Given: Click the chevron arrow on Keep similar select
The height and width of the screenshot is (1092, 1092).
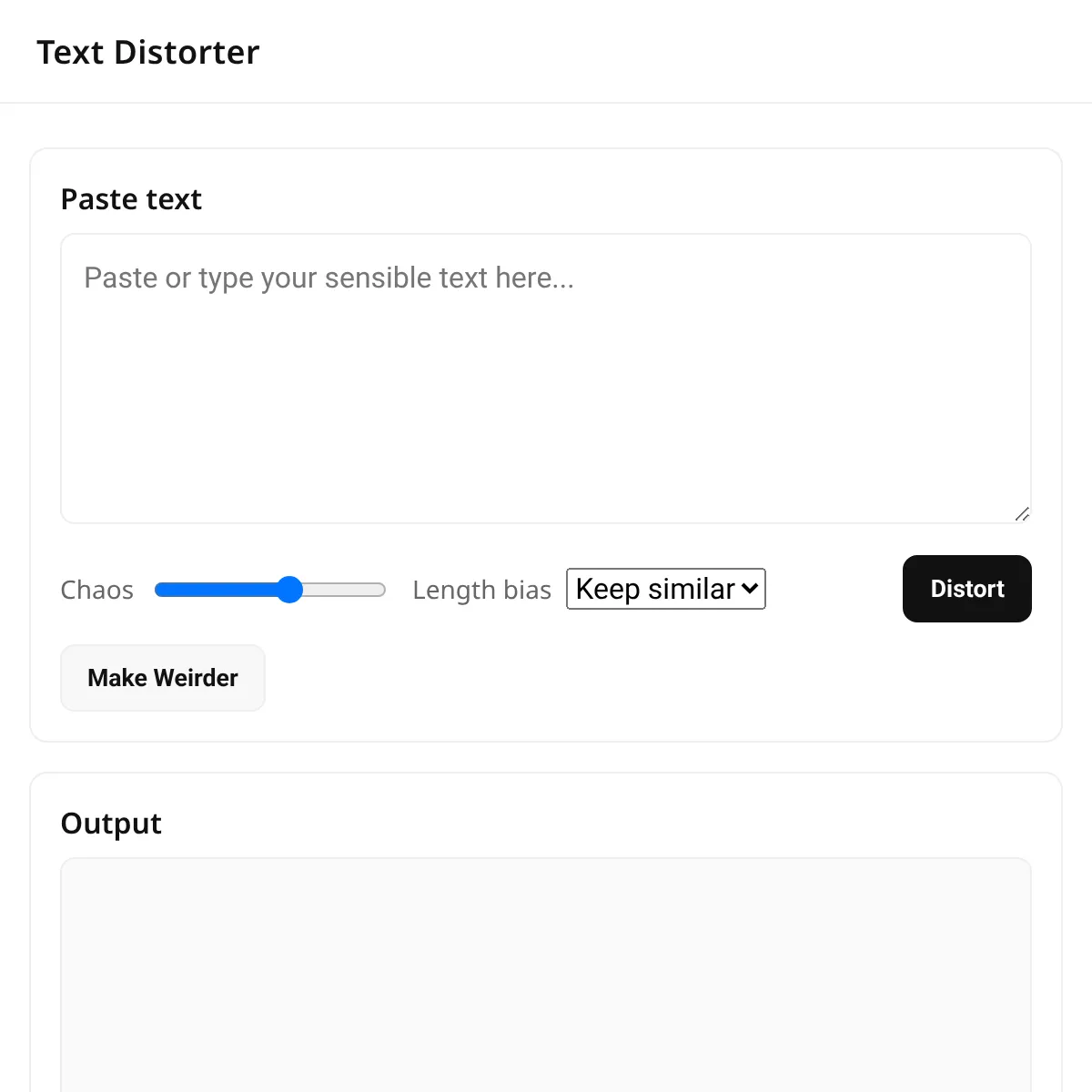Looking at the screenshot, I should pos(750,589).
